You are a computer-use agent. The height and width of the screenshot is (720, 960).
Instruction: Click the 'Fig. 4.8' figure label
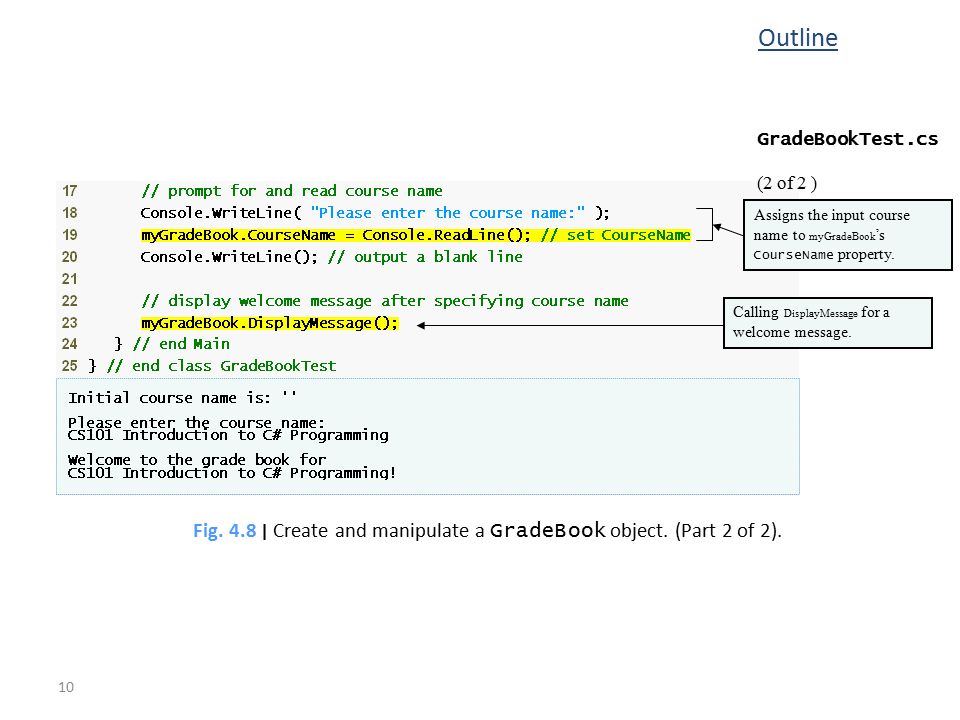point(224,530)
